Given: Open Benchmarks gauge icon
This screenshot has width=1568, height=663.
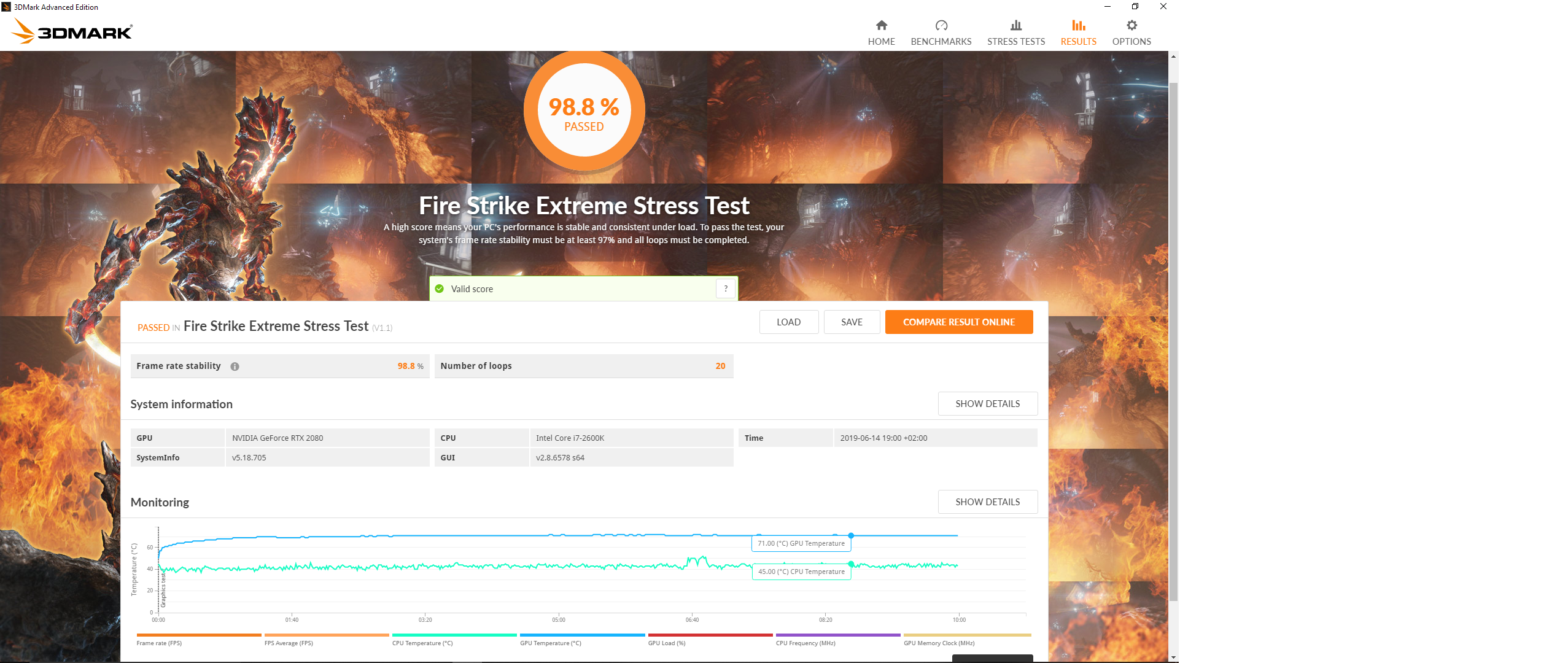Looking at the screenshot, I should (x=941, y=26).
